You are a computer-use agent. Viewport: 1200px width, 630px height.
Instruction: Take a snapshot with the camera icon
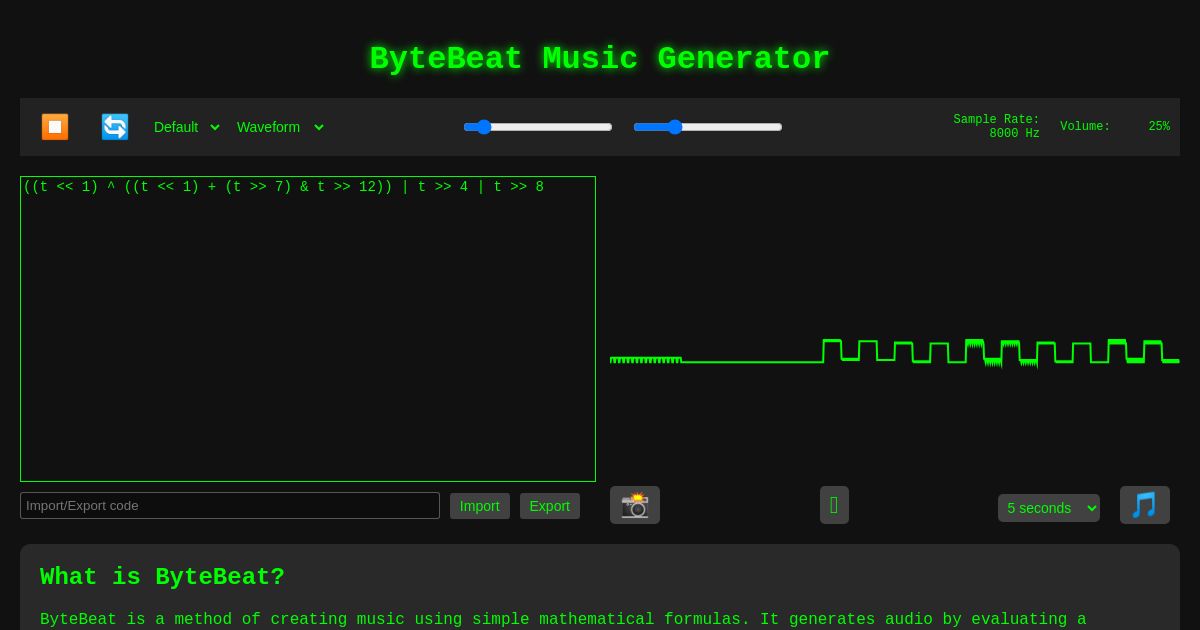click(x=635, y=505)
